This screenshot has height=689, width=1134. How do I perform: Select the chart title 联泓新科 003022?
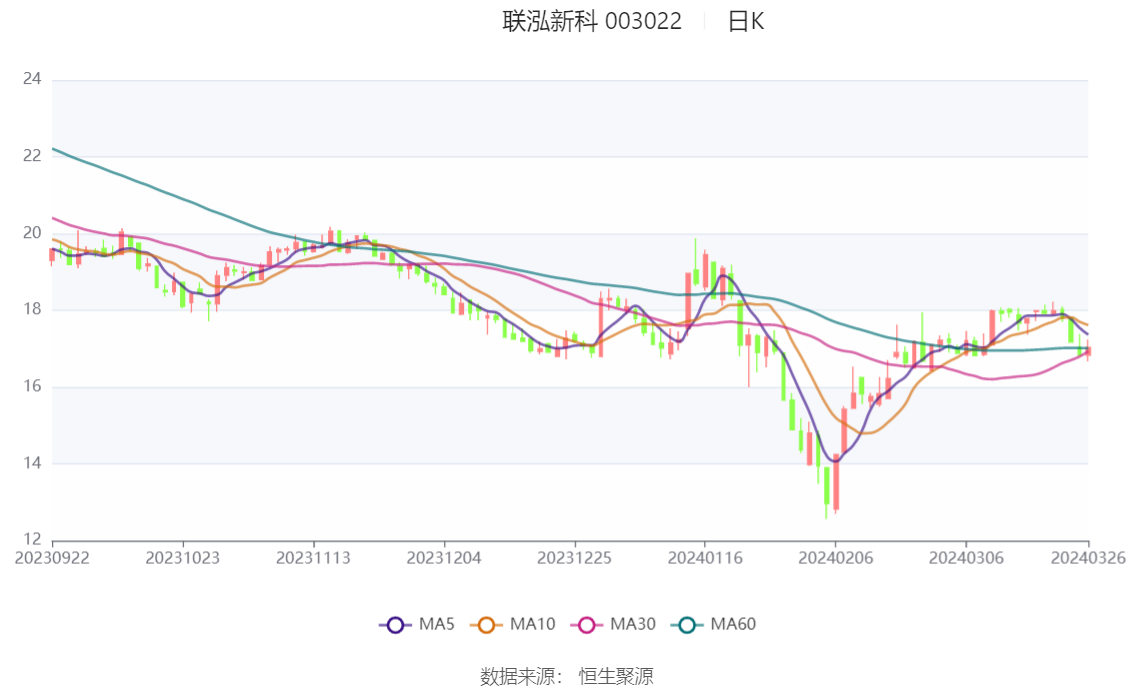(592, 21)
